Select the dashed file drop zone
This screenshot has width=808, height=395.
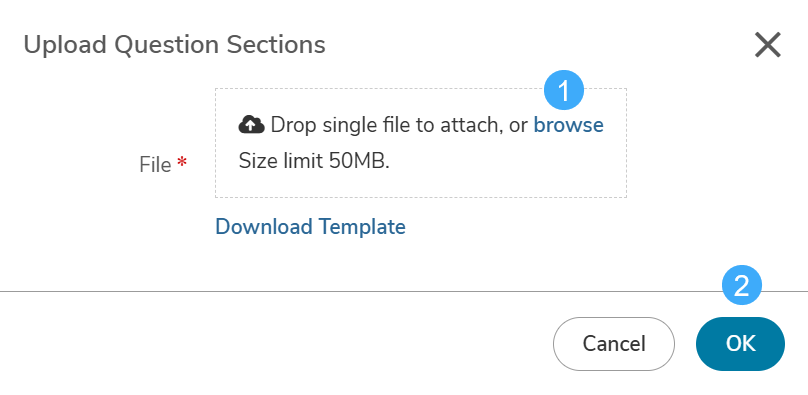click(421, 143)
